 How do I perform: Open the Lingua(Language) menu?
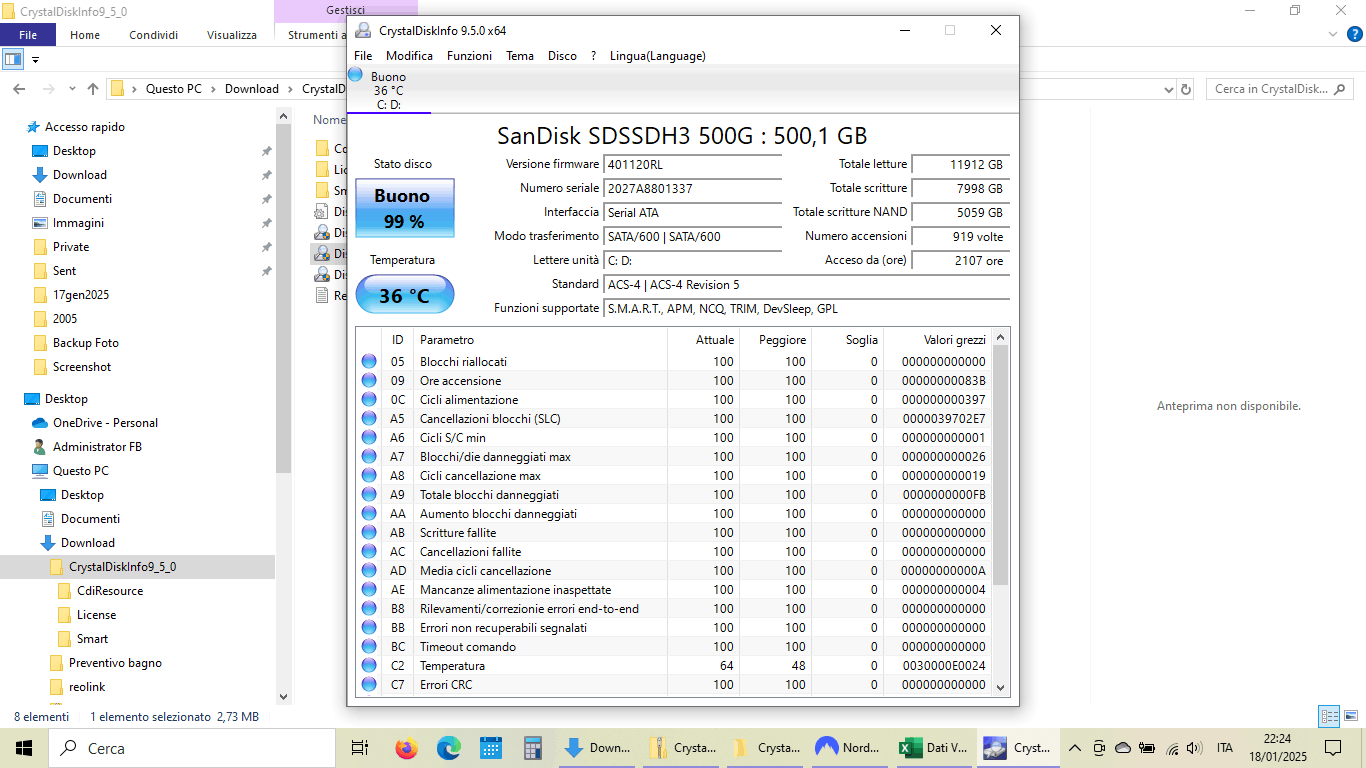658,56
